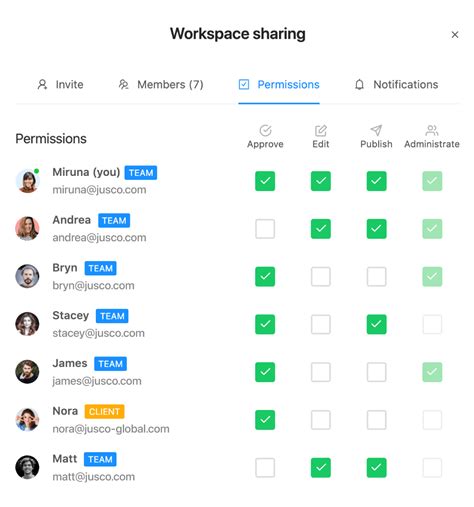Click the Permissions checkbox icon in tab
The height and width of the screenshot is (507, 474).
pyautogui.click(x=244, y=84)
